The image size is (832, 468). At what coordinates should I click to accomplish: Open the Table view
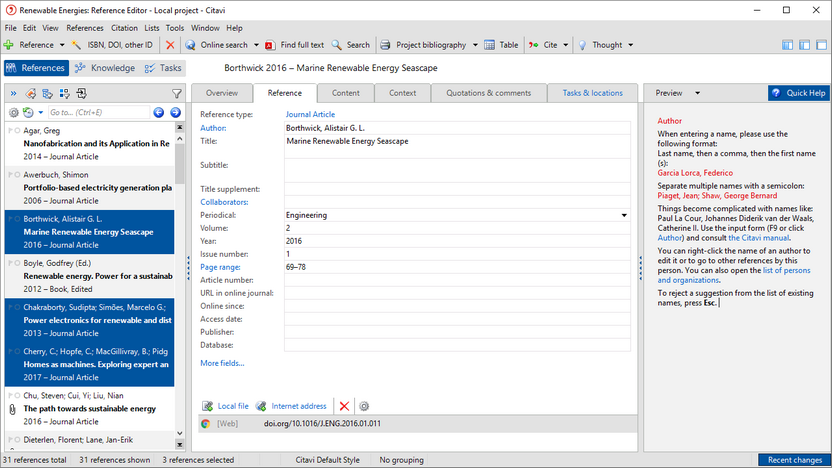(501, 45)
